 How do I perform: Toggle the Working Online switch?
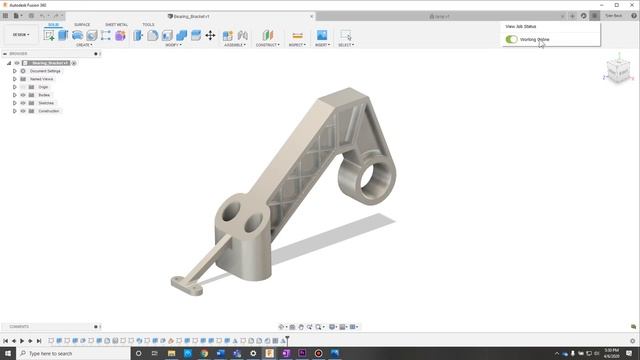tap(511, 39)
